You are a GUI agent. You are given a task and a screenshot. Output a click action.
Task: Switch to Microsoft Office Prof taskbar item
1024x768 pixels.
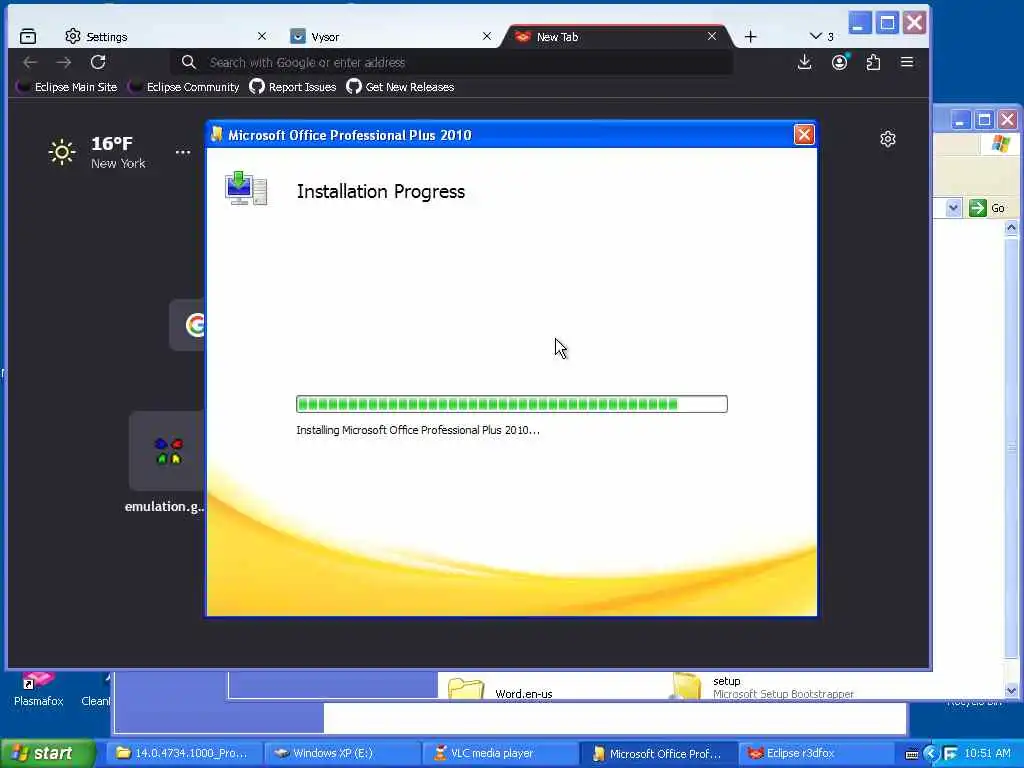click(658, 753)
